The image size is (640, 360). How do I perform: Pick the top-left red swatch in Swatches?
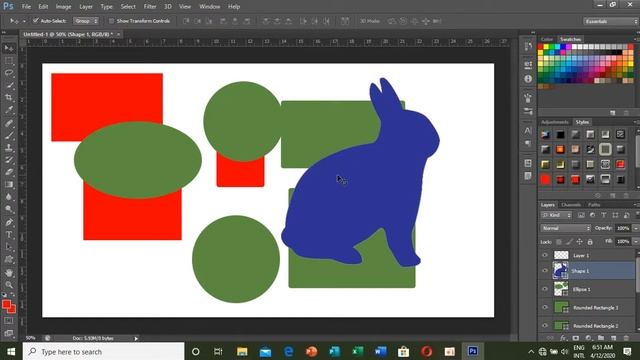(x=540, y=47)
